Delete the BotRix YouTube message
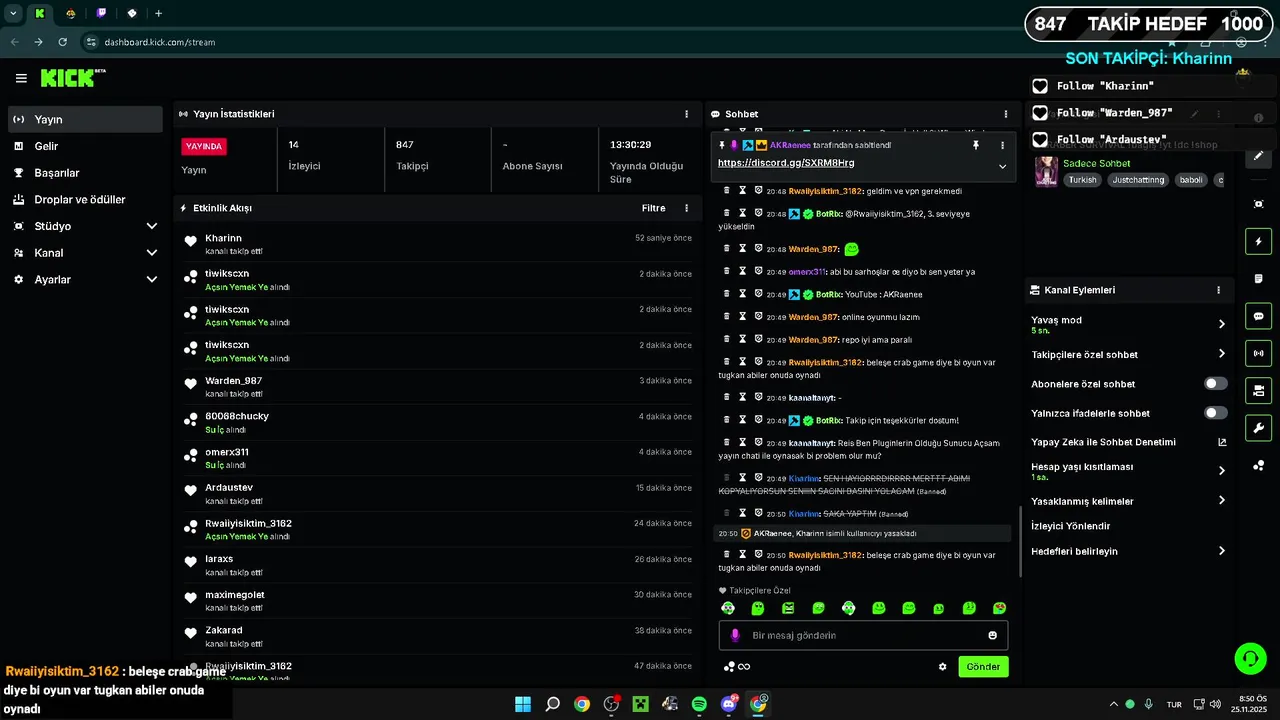 (x=727, y=294)
